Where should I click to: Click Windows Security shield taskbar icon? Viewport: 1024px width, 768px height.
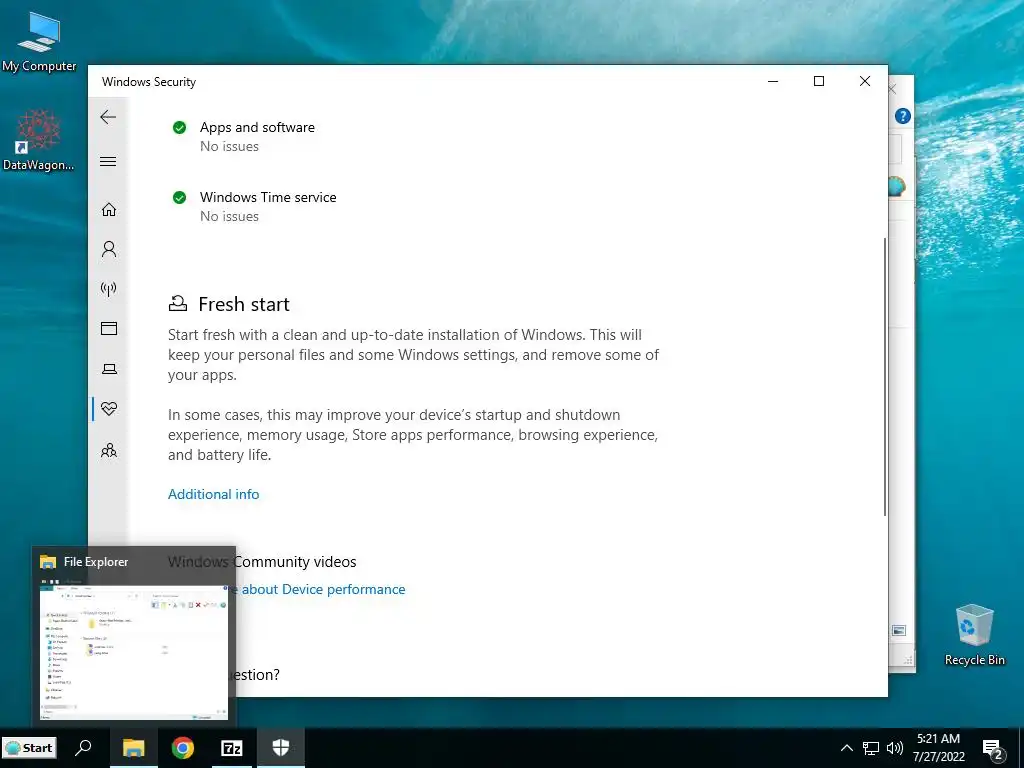[x=281, y=748]
